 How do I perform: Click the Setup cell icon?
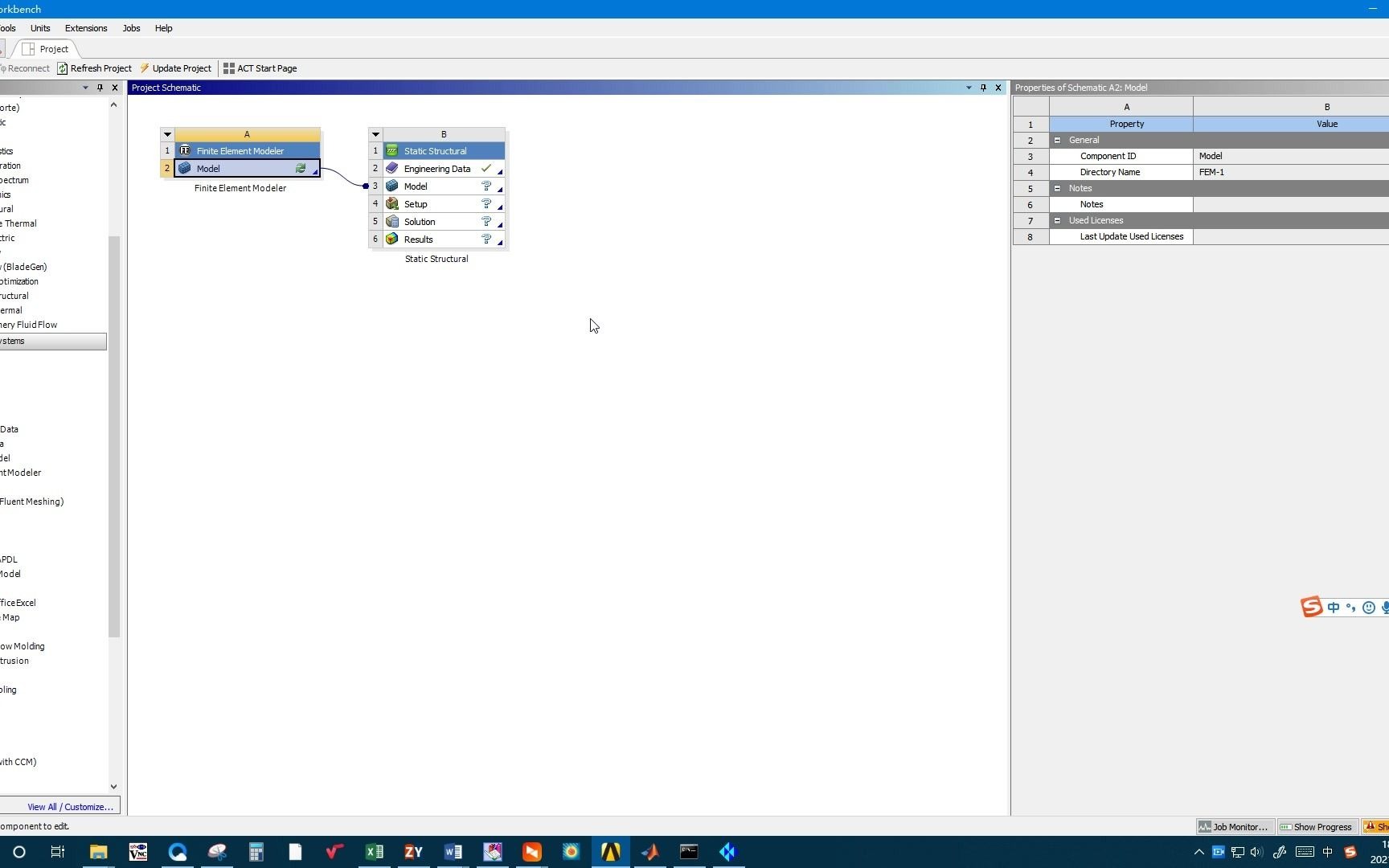(392, 203)
